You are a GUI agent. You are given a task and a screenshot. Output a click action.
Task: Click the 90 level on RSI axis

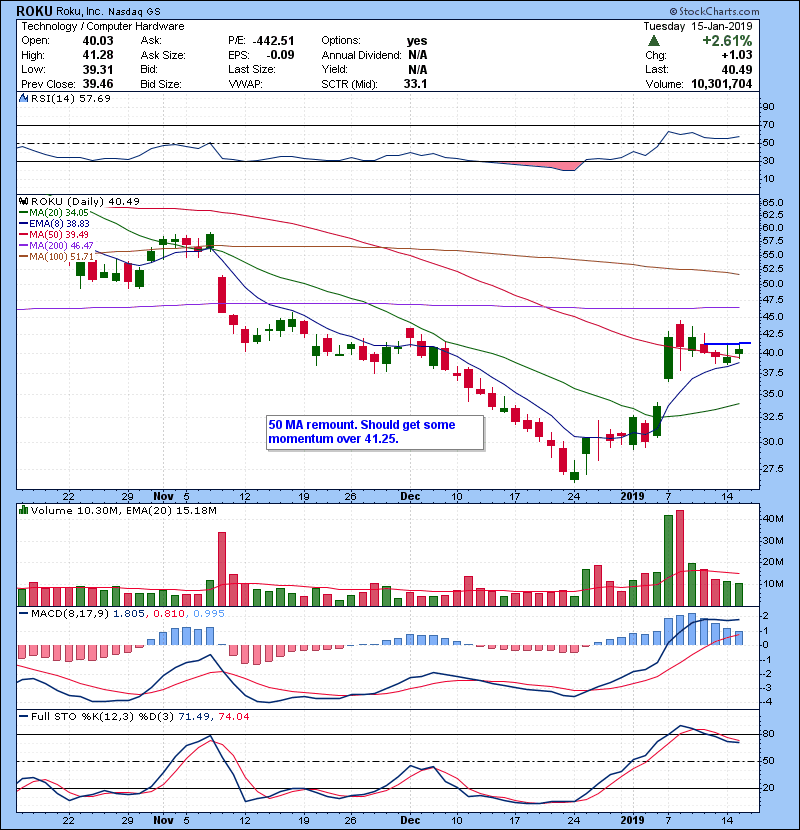pyautogui.click(x=768, y=107)
